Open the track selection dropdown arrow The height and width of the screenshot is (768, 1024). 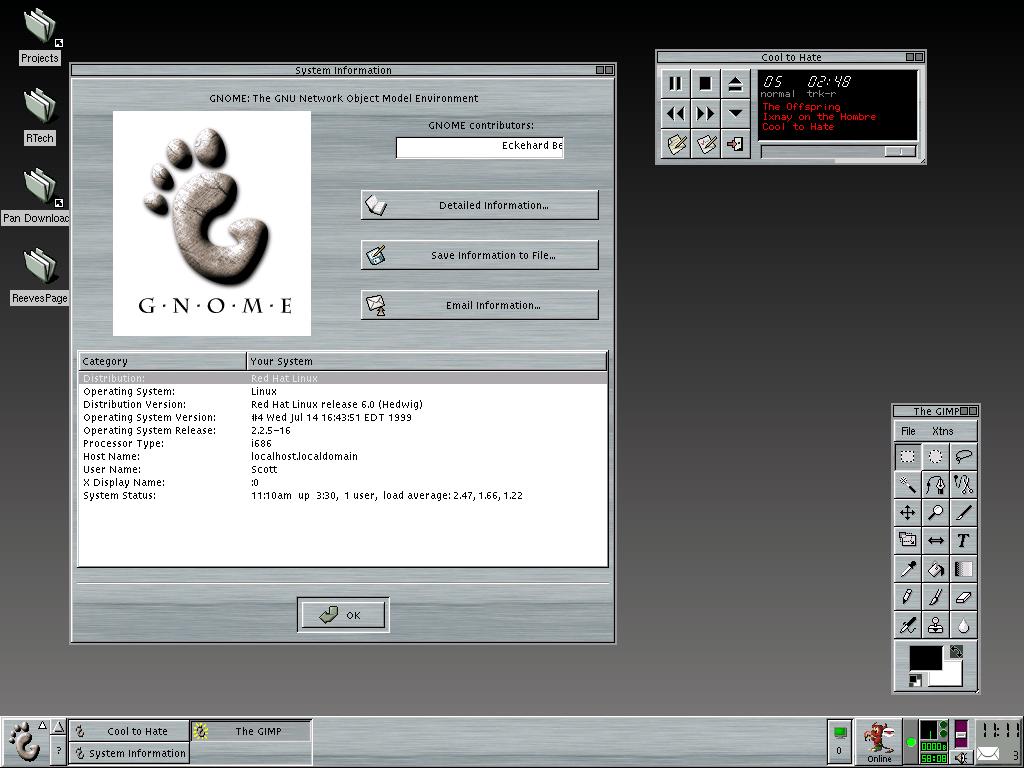pyautogui.click(x=735, y=114)
